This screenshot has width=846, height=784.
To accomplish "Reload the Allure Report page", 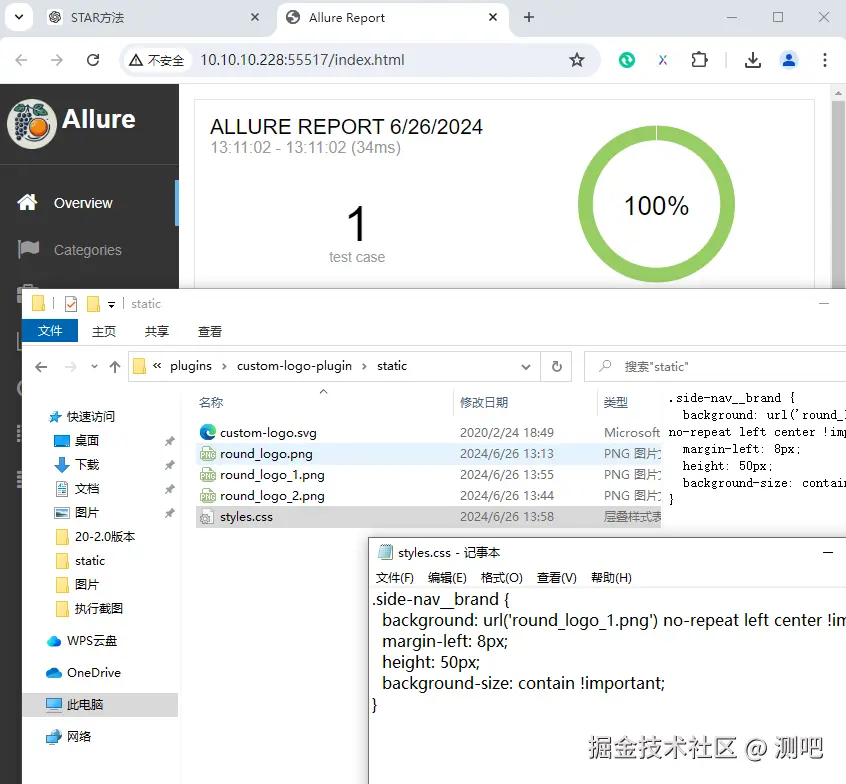I will pos(93,60).
